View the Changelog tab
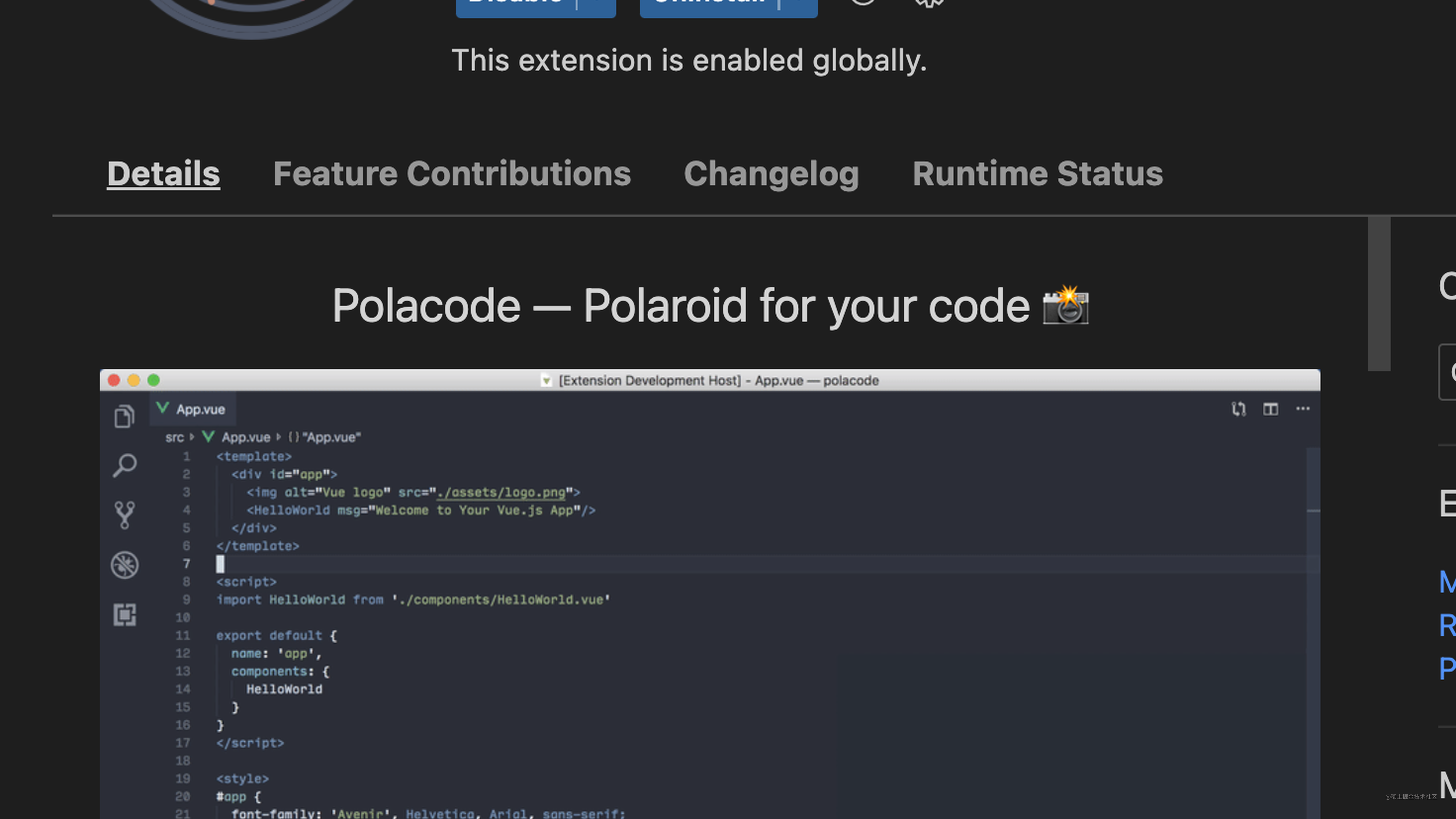Screen dimensions: 1456x819 772,174
